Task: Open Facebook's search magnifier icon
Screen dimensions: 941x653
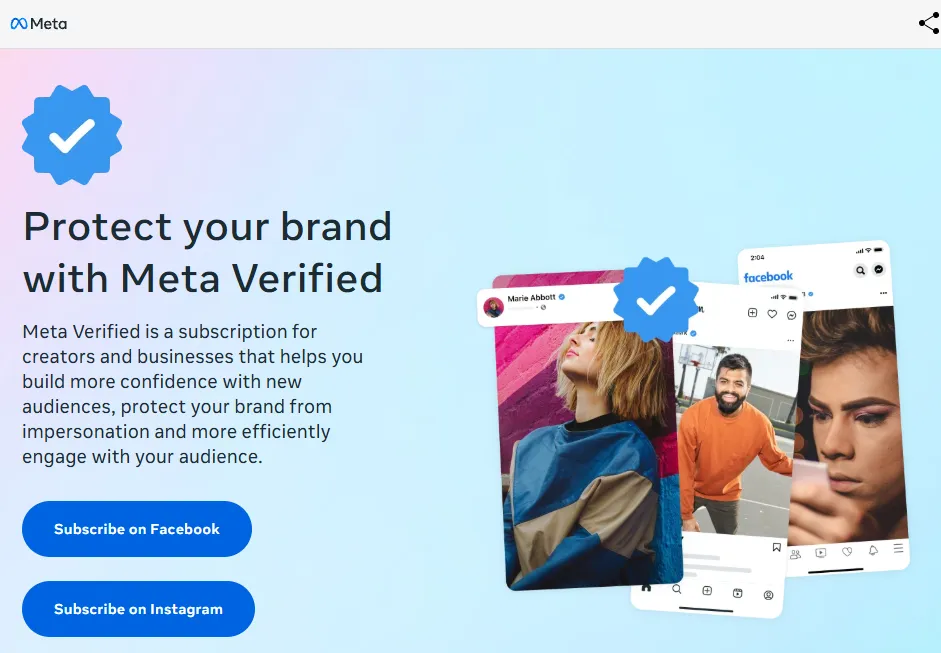Action: (861, 270)
